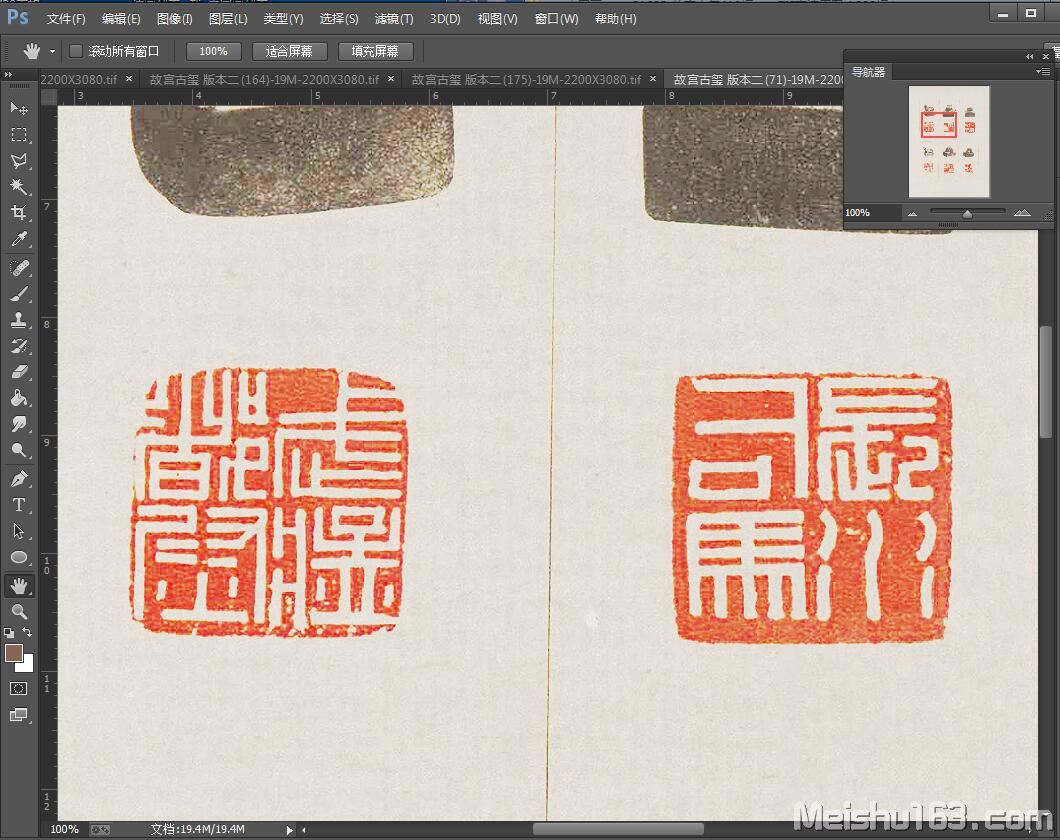Select the Rectangular Marquee tool
Image resolution: width=1060 pixels, height=840 pixels.
pos(19,134)
